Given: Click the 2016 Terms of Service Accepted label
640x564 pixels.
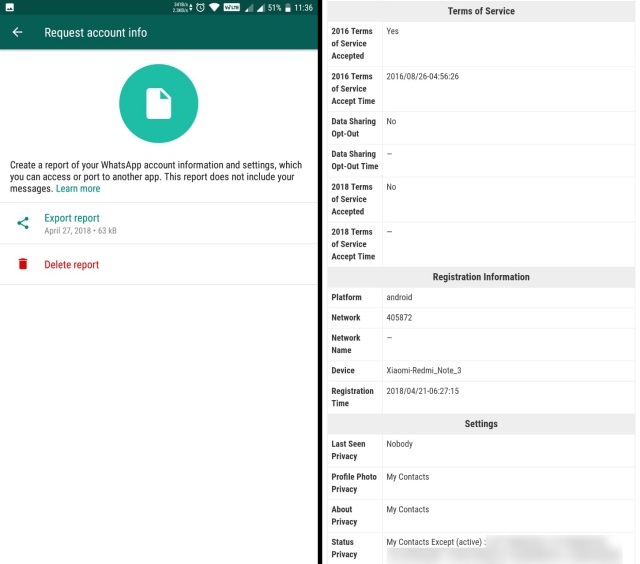Looking at the screenshot, I should click(x=352, y=43).
